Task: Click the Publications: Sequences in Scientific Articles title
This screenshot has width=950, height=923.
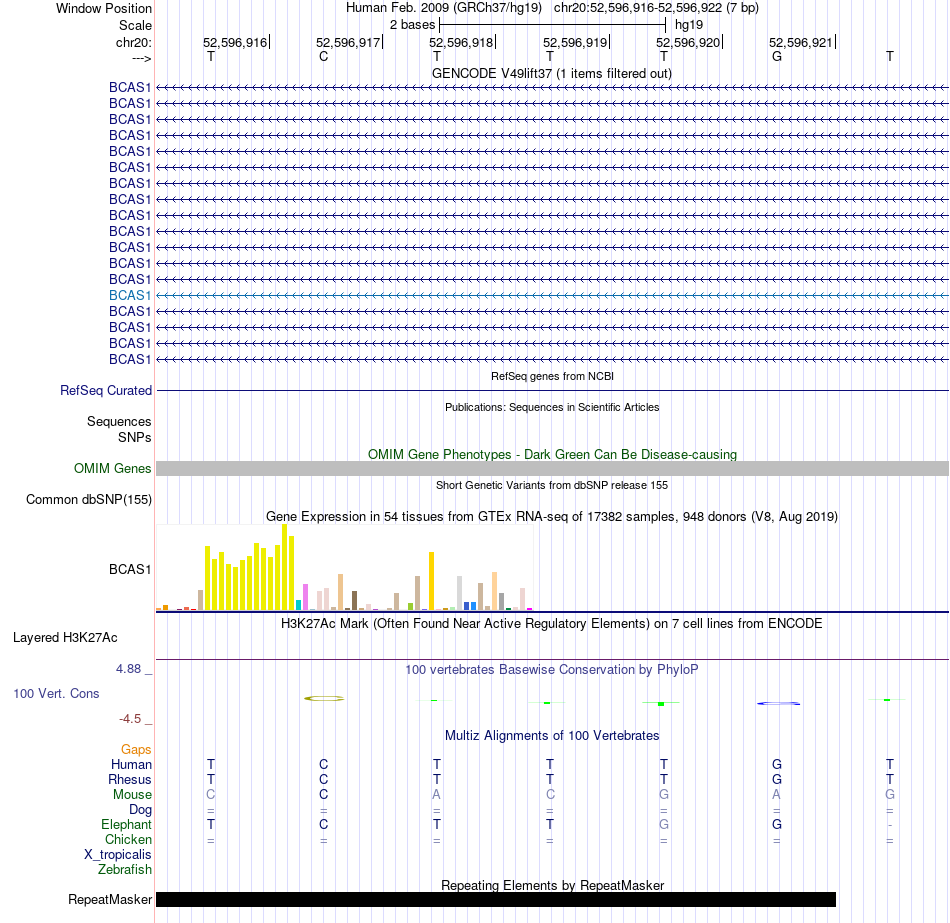Action: [552, 407]
